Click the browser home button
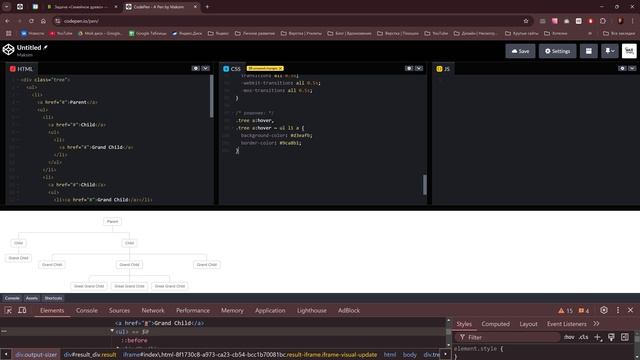This screenshot has height=360, width=640. (43, 21)
